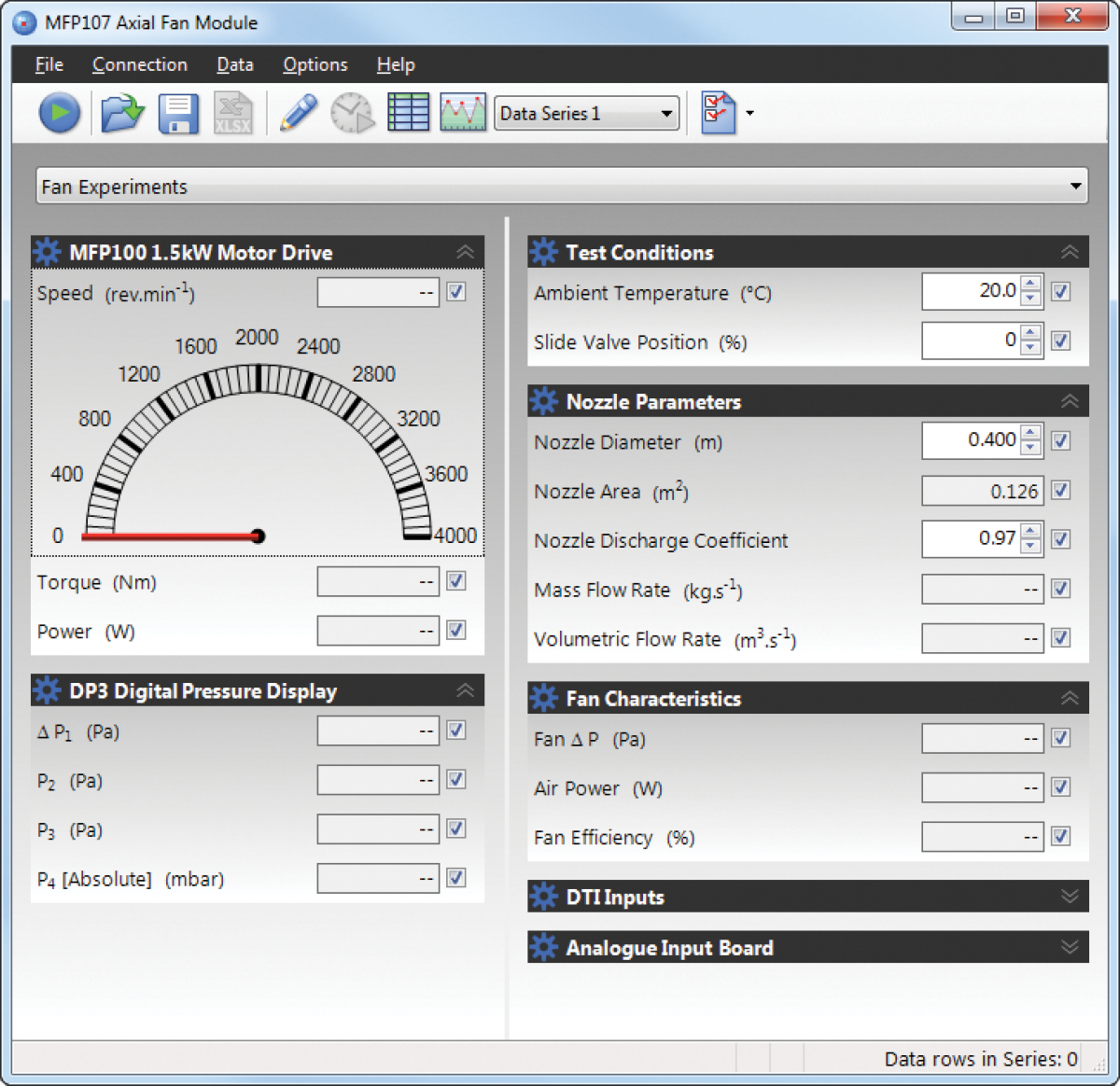Click gear icon of MFP100 Motor Drive panel
Screen dimensions: 1120x1086
(47, 252)
